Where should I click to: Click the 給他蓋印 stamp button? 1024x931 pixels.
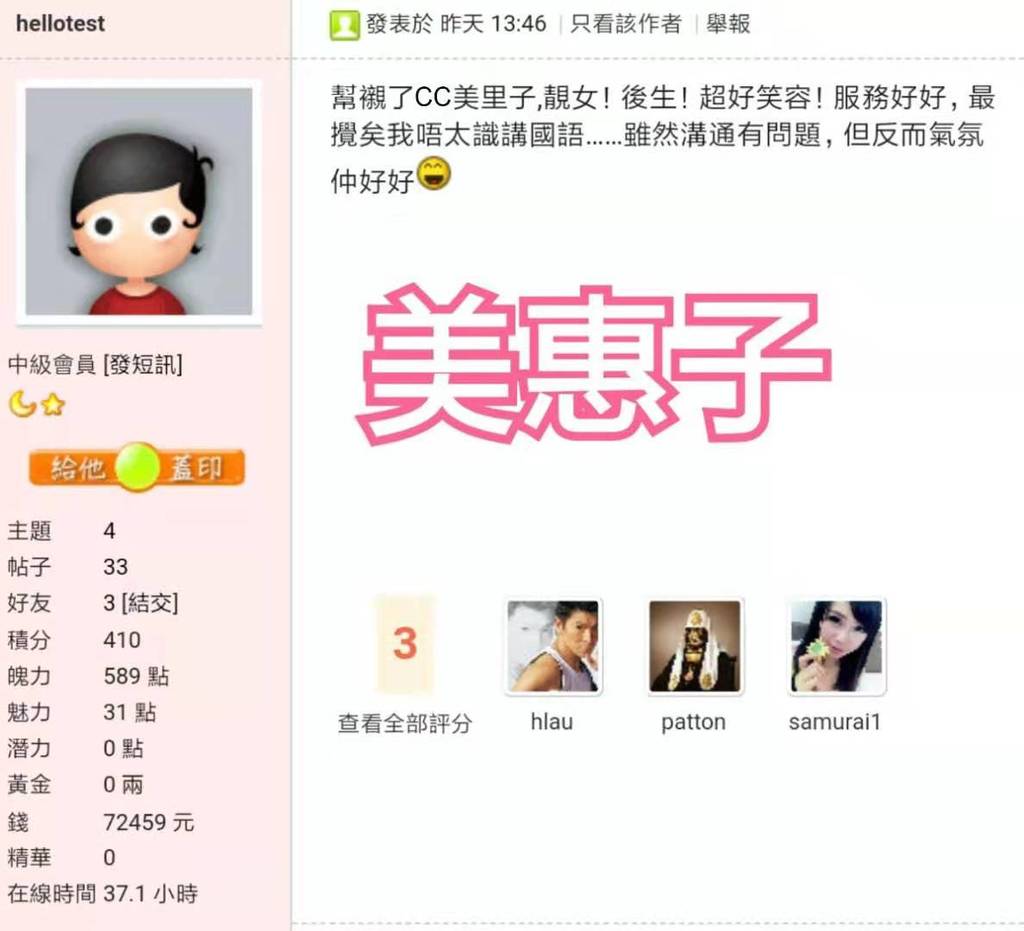[136, 467]
